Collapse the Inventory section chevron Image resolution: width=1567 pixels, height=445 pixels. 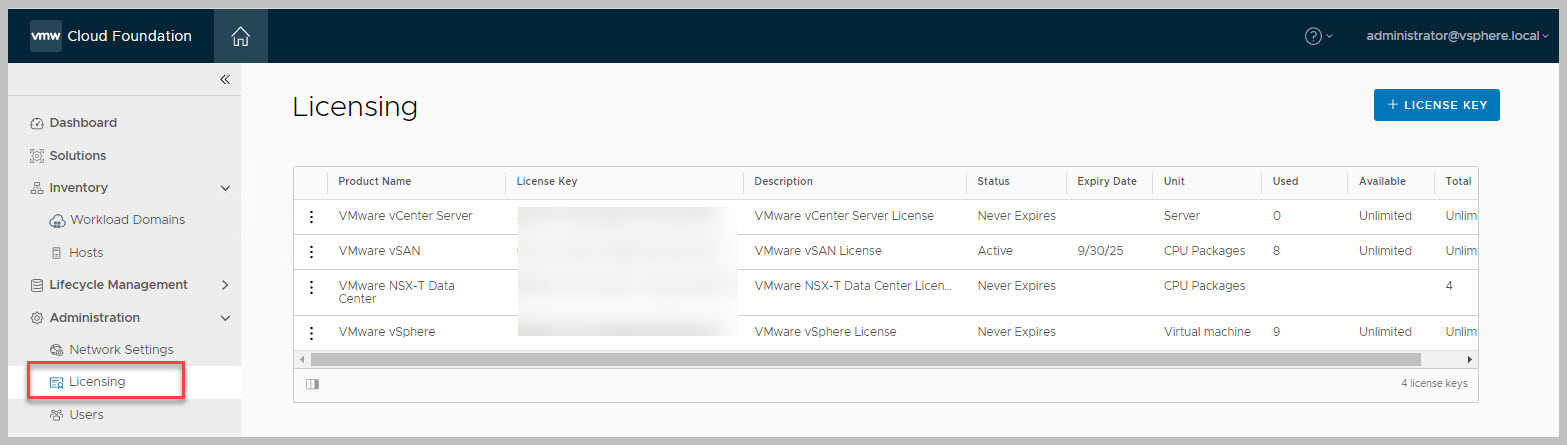point(225,188)
